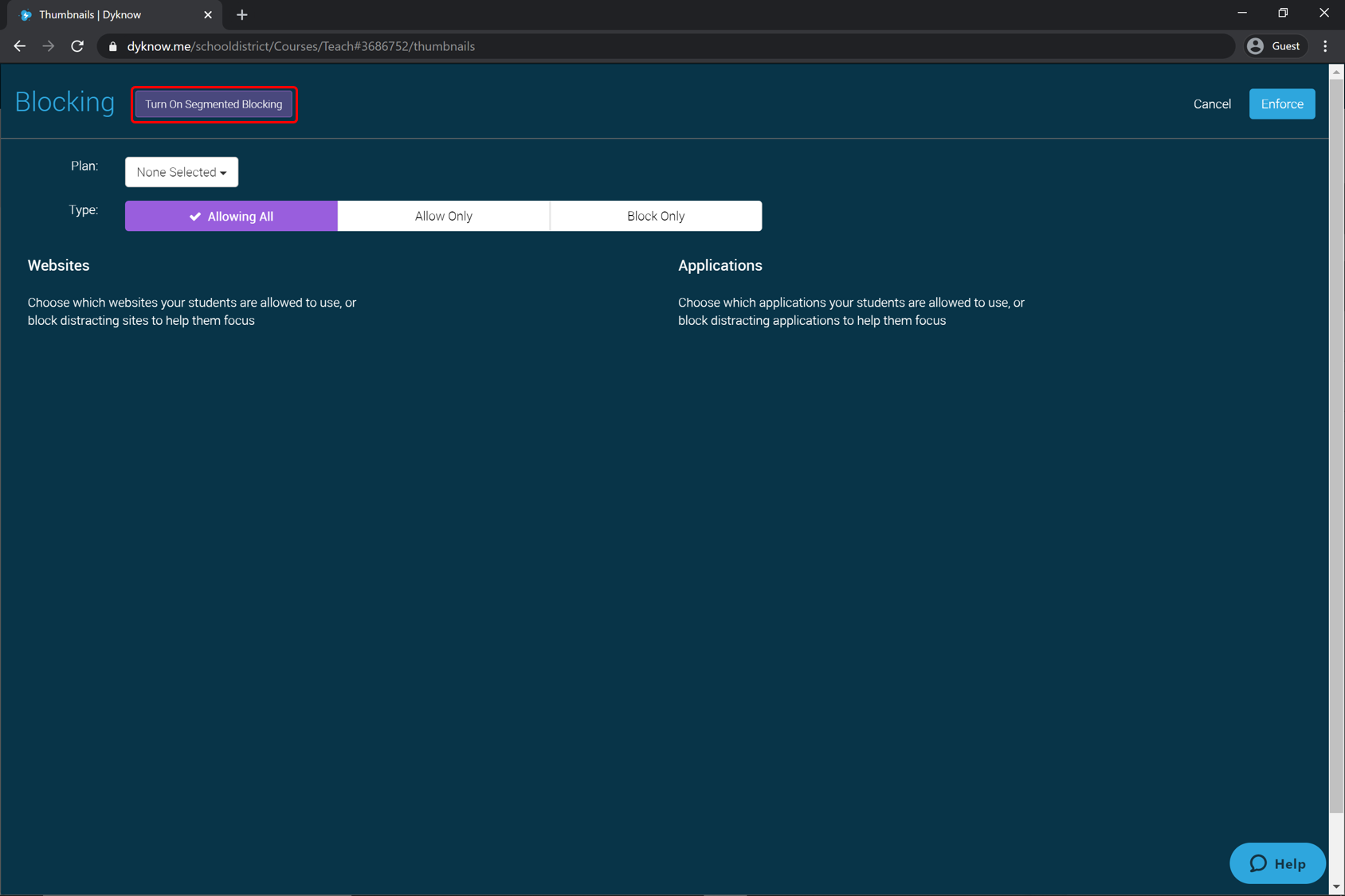This screenshot has width=1345, height=896.
Task: Open the Plan None Selected dropdown
Action: 182,172
